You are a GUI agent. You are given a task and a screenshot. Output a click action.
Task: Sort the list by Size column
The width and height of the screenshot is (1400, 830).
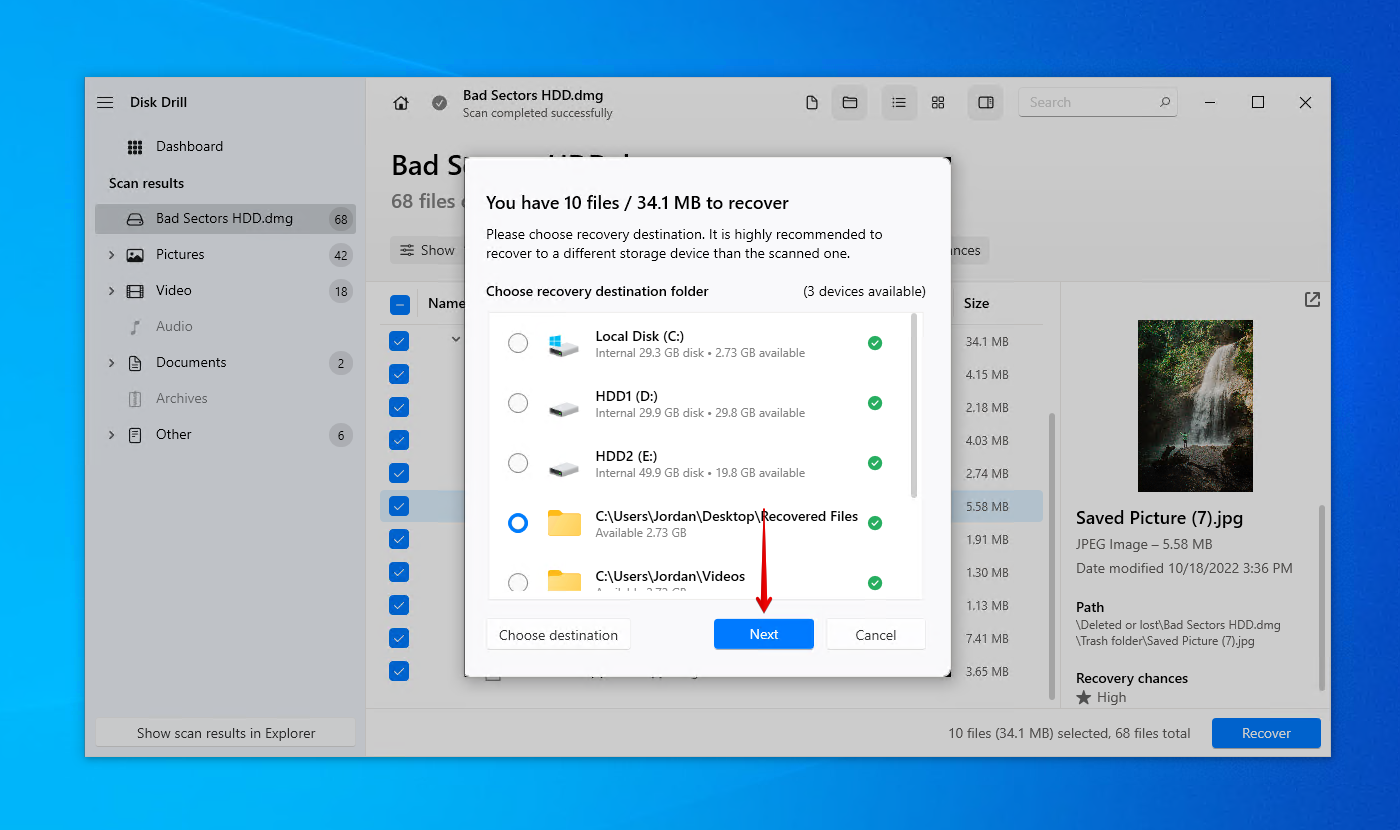(977, 303)
